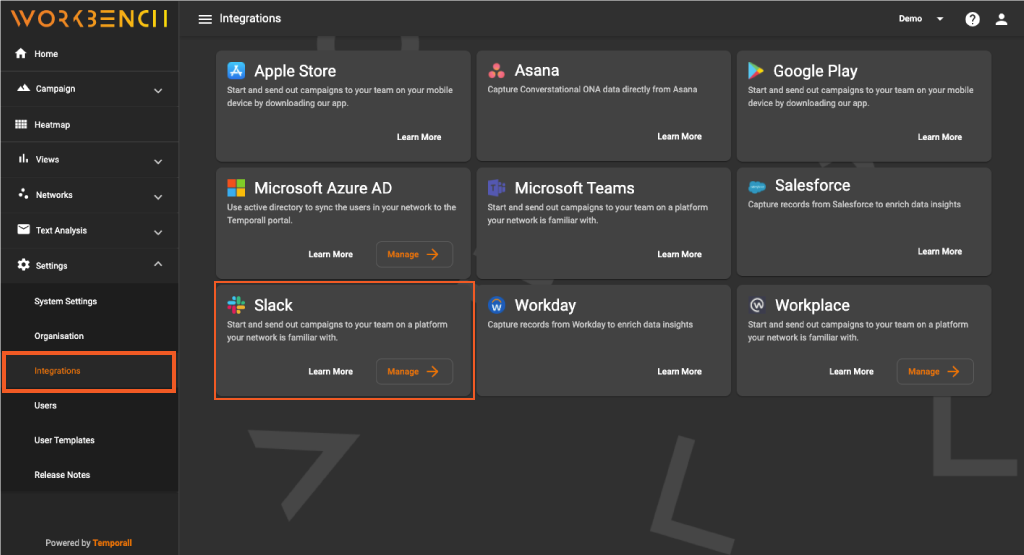Click the Microsoft Teams logo icon
The image size is (1024, 555).
click(x=496, y=188)
